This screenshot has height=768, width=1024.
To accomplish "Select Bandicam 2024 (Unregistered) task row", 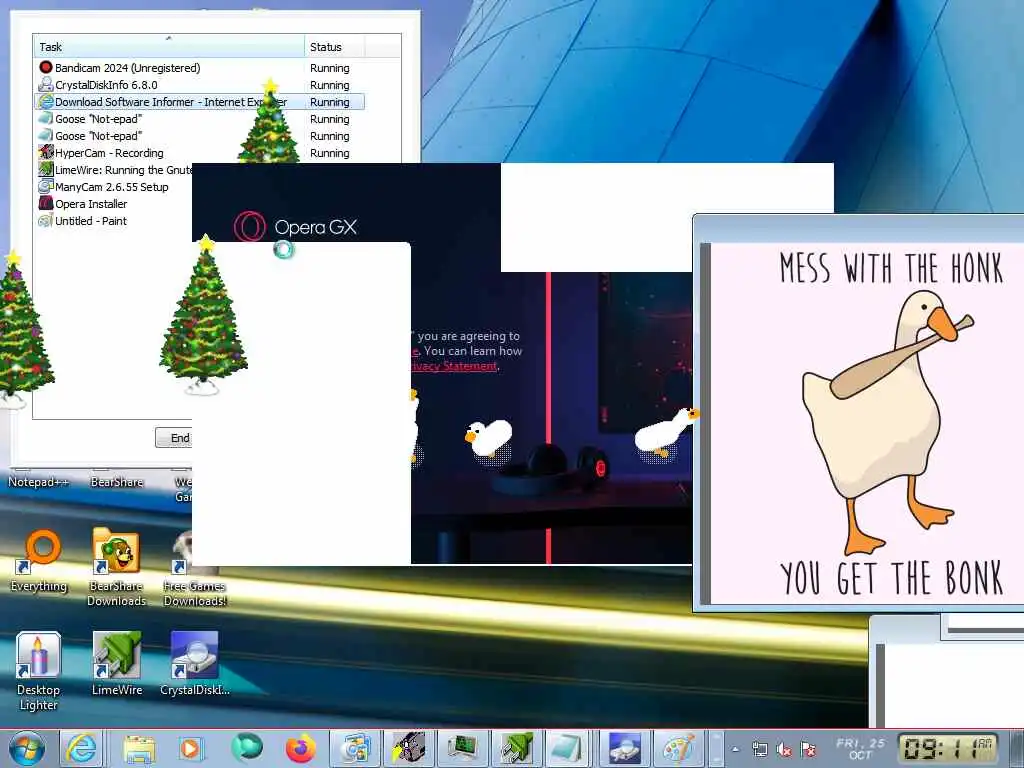I will pos(199,68).
